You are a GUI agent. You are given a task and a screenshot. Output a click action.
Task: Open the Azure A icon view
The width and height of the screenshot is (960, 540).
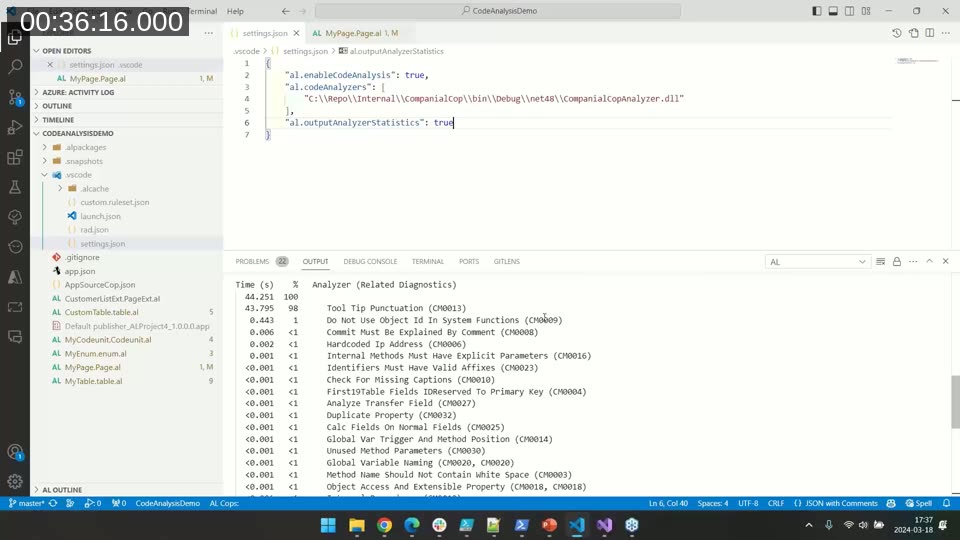click(x=15, y=277)
